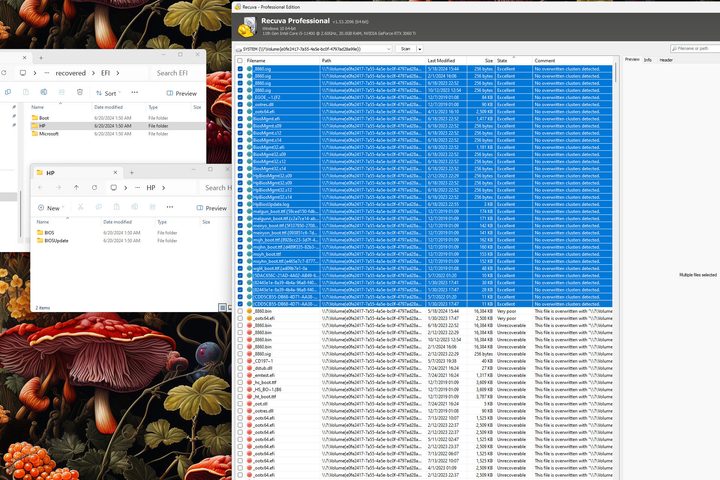Viewport: 720px width, 480px height.
Task: Expand chevron after EFI in address bar
Action: [118, 73]
